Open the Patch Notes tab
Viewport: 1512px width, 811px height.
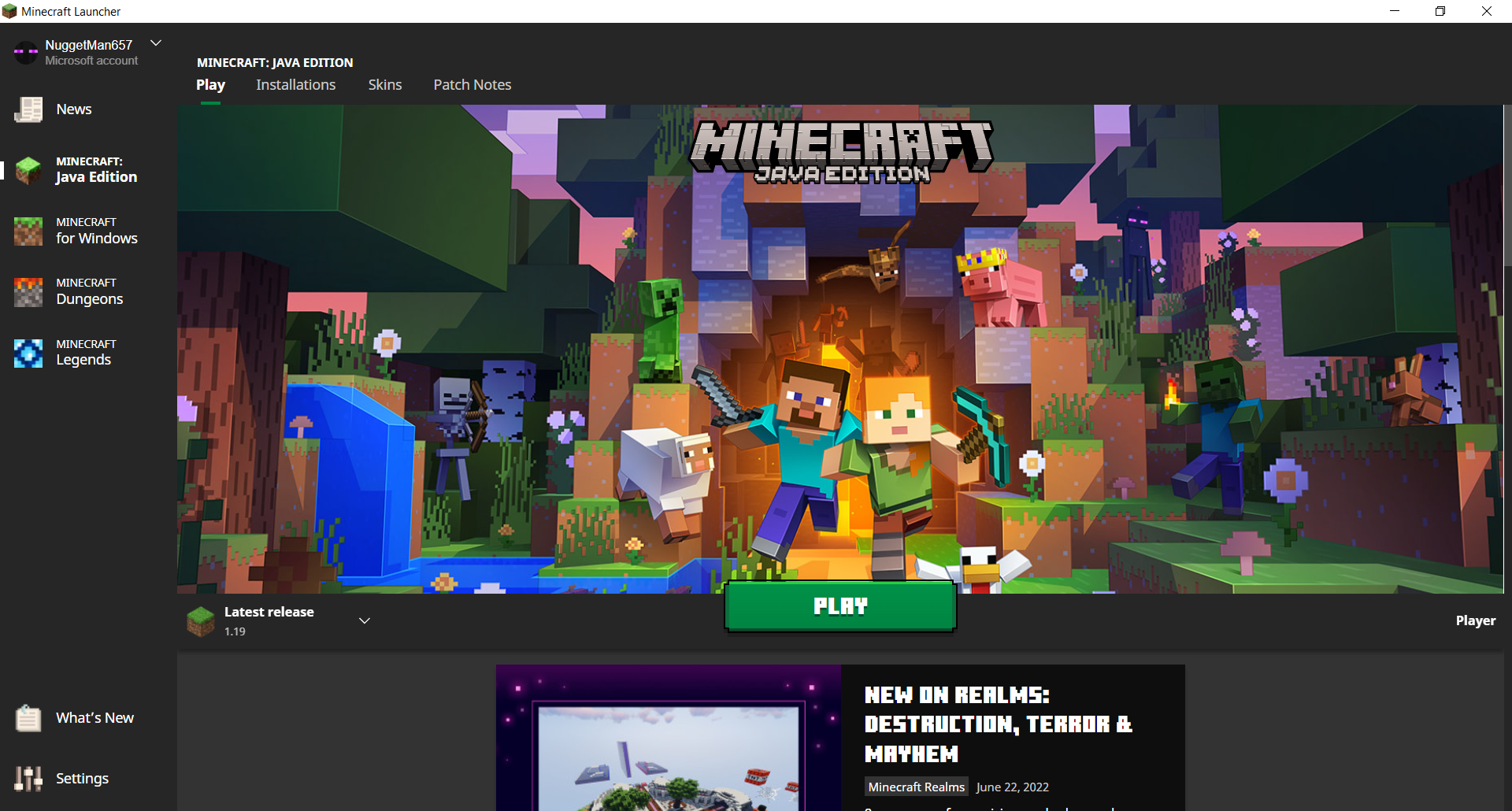click(472, 85)
